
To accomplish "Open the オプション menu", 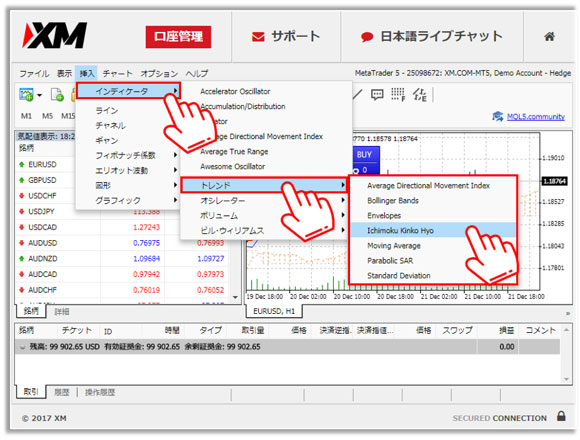I will pyautogui.click(x=159, y=74).
